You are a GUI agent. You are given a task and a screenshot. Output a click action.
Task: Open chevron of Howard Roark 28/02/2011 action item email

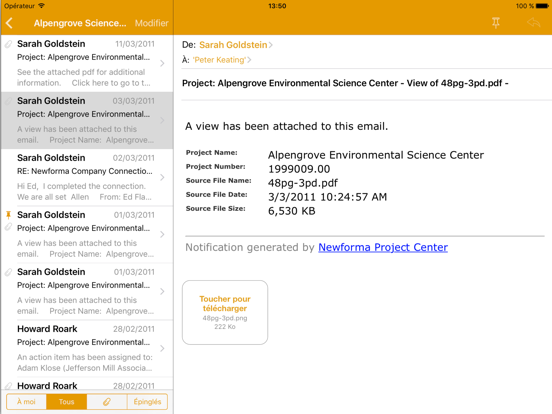162,349
